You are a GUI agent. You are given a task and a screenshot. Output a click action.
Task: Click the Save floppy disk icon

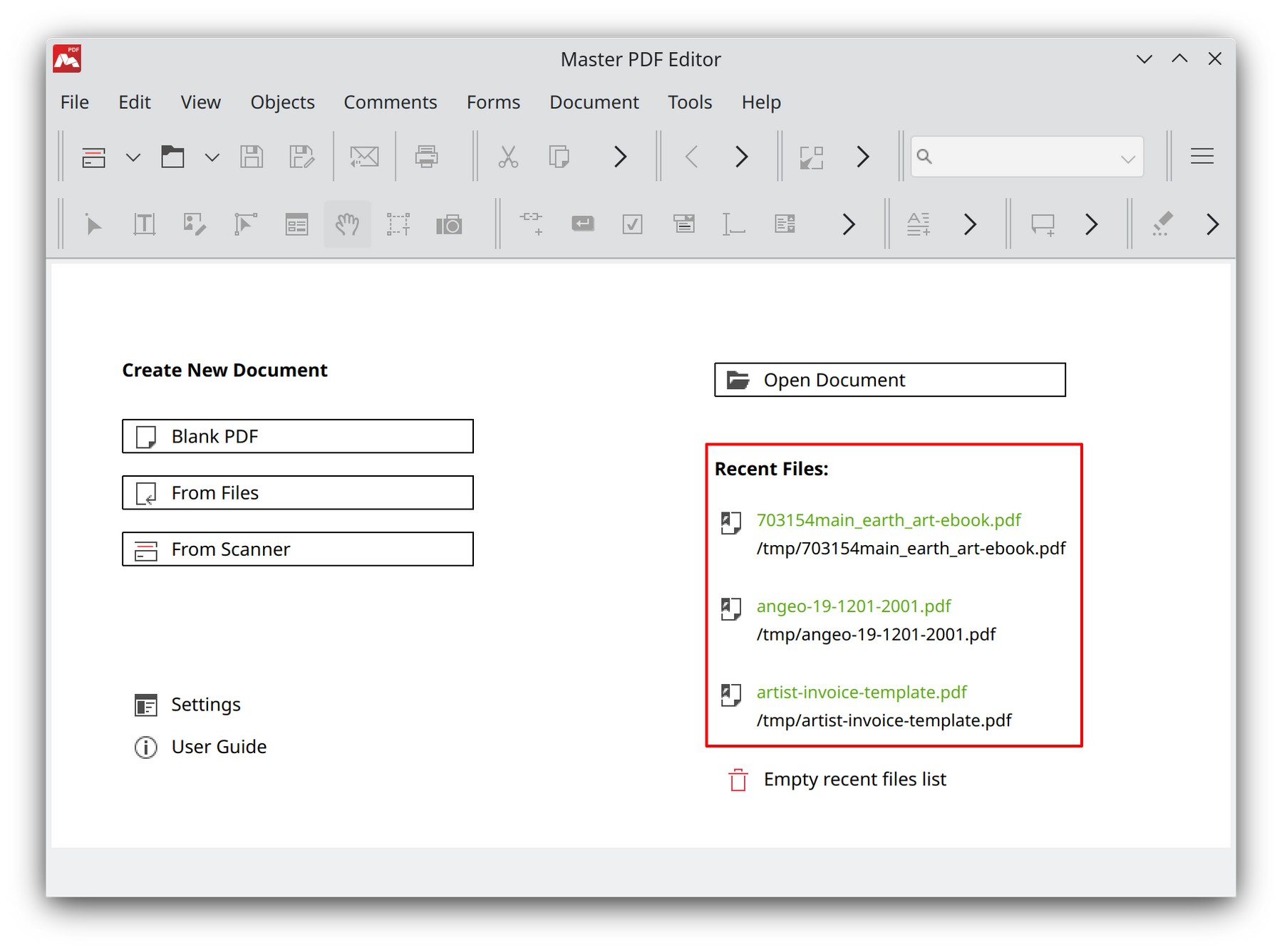click(252, 157)
